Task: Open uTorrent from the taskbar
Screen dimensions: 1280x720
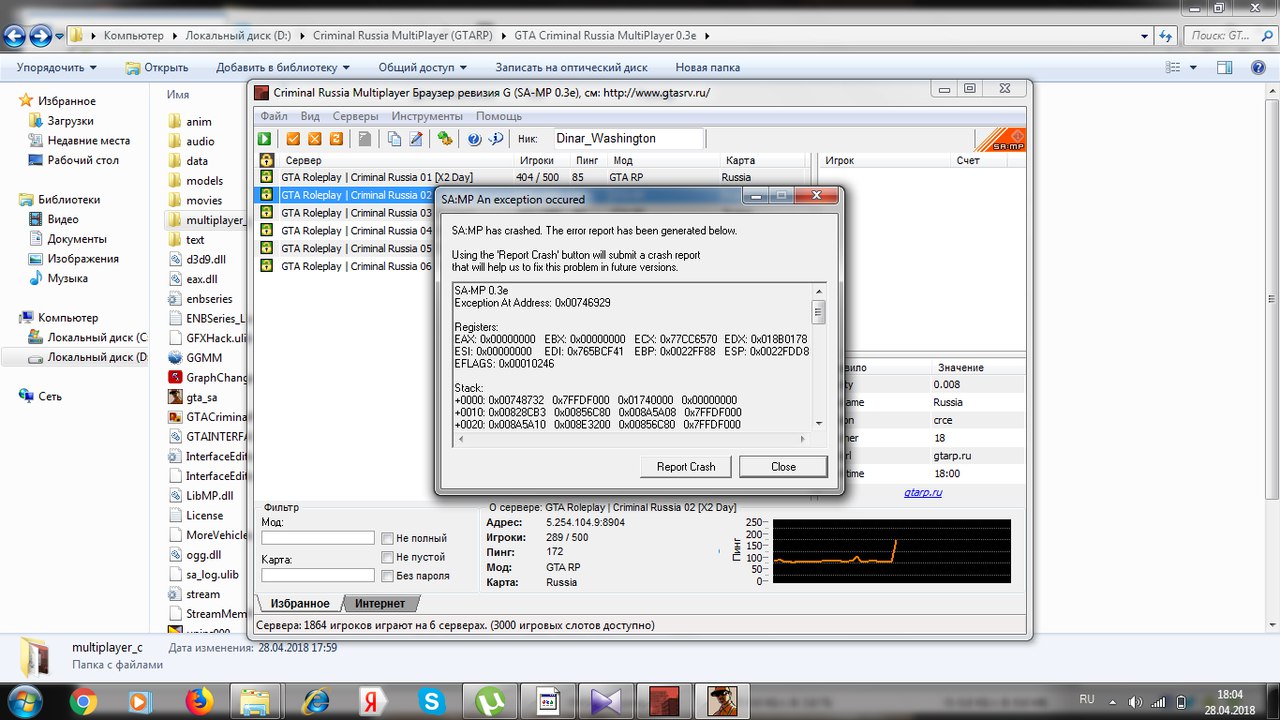Action: (490, 701)
